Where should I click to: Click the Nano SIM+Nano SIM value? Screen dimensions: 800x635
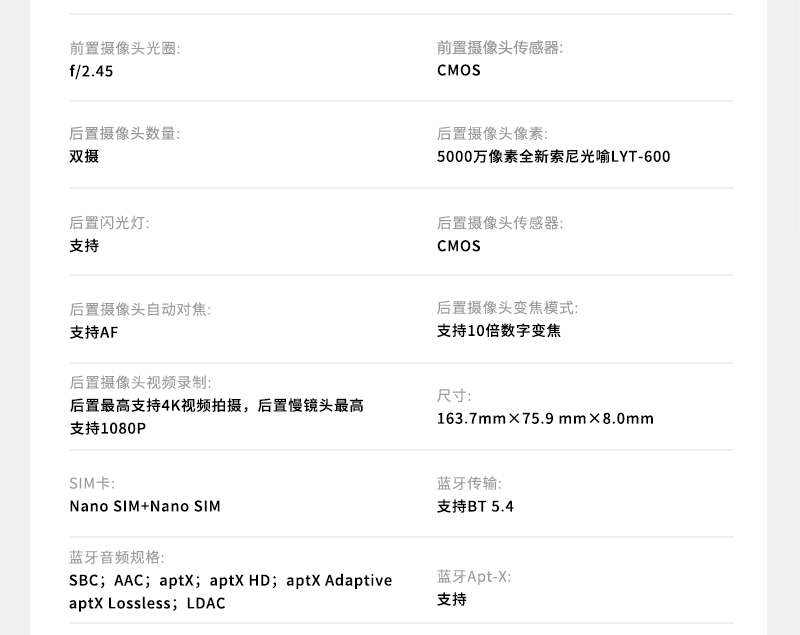click(144, 506)
